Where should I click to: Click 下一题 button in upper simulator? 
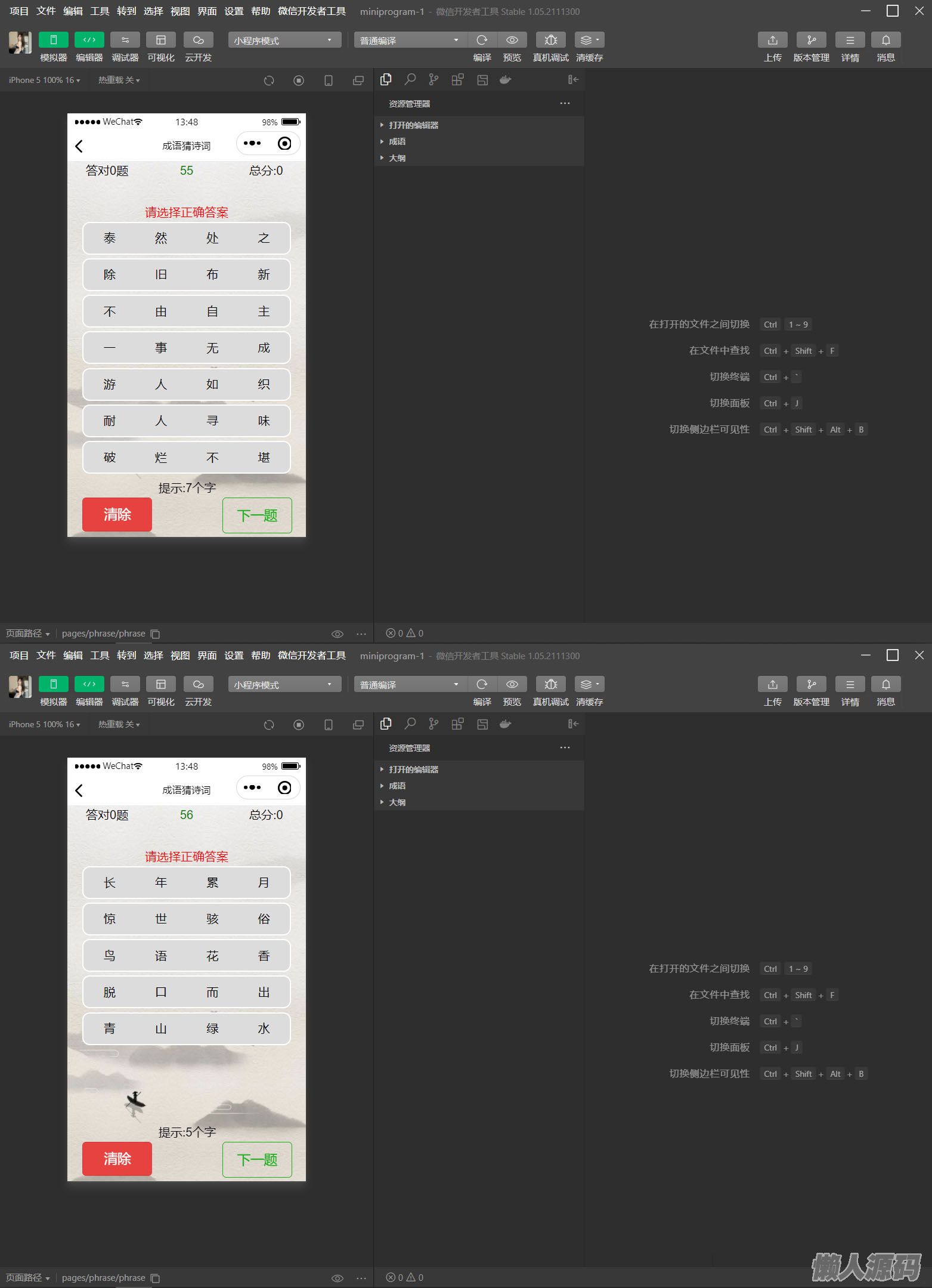click(x=257, y=515)
